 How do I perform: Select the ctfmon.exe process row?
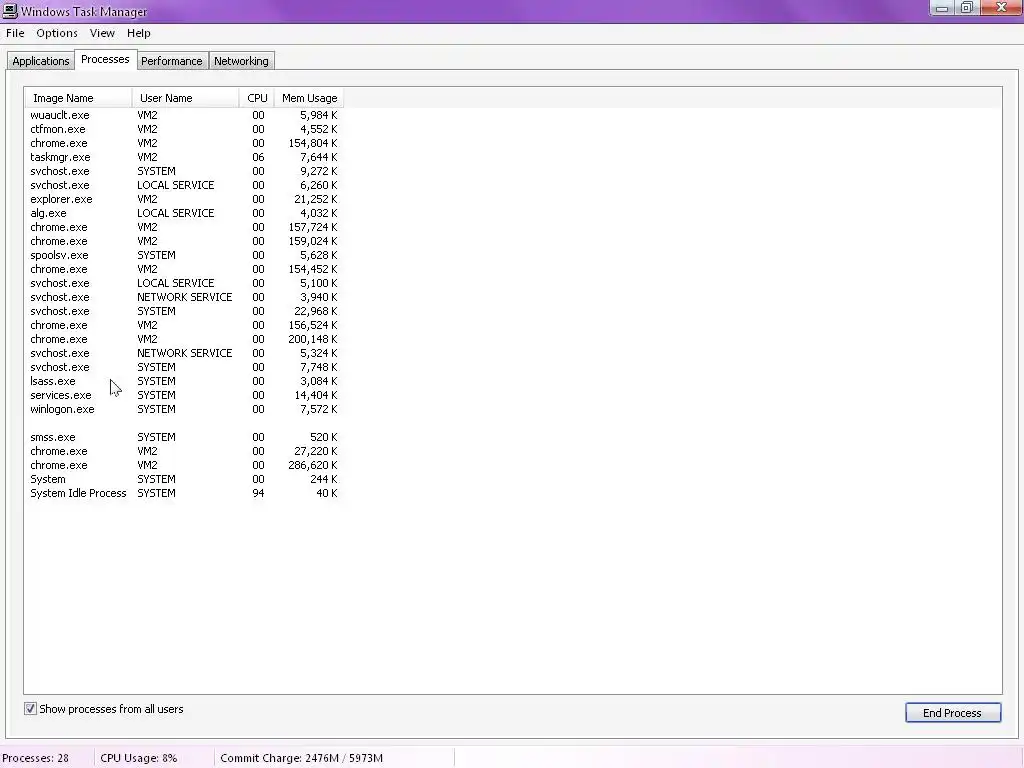tap(184, 129)
